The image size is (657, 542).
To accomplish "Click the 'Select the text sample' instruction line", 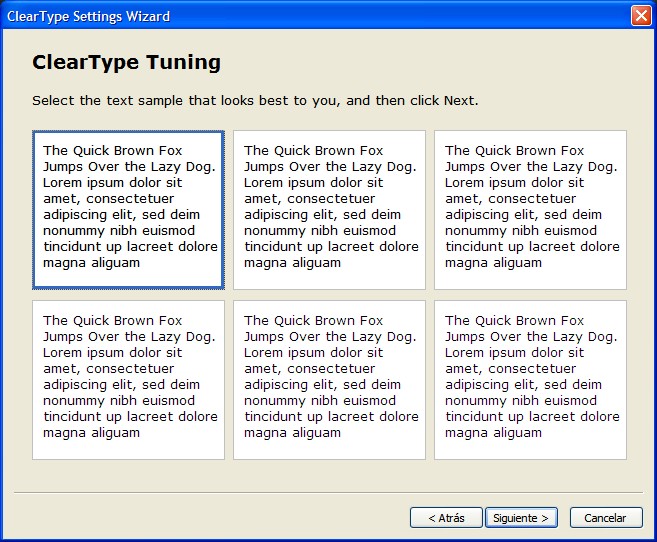I will 255,101.
